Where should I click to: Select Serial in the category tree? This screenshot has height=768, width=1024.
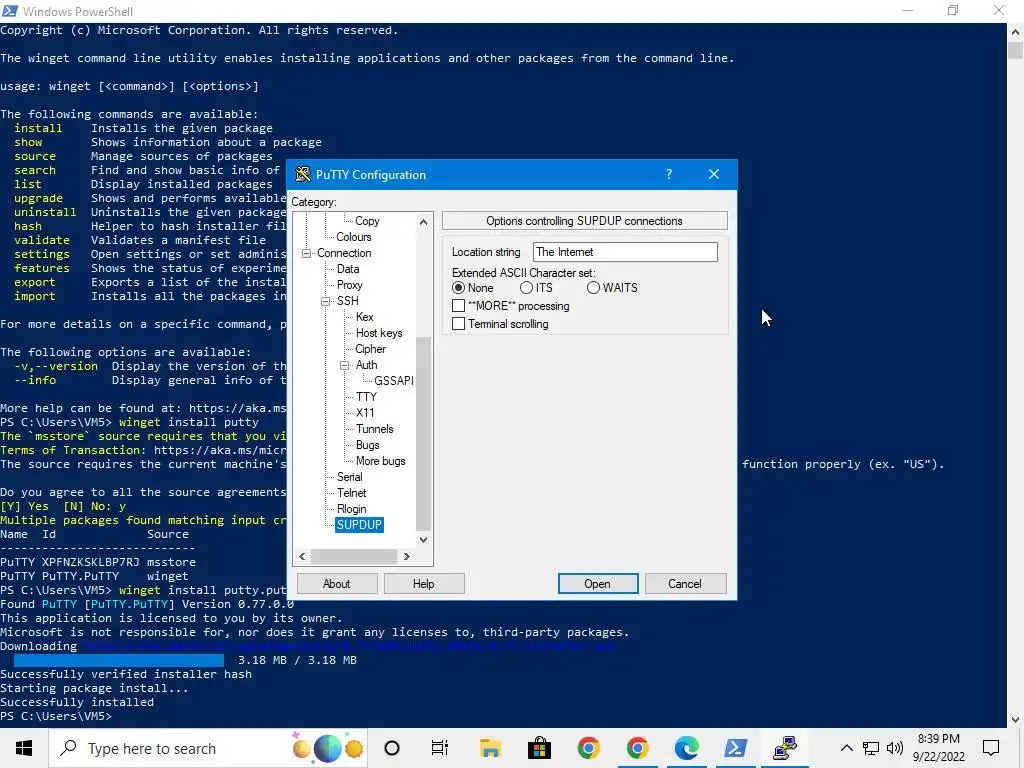pyautogui.click(x=349, y=477)
